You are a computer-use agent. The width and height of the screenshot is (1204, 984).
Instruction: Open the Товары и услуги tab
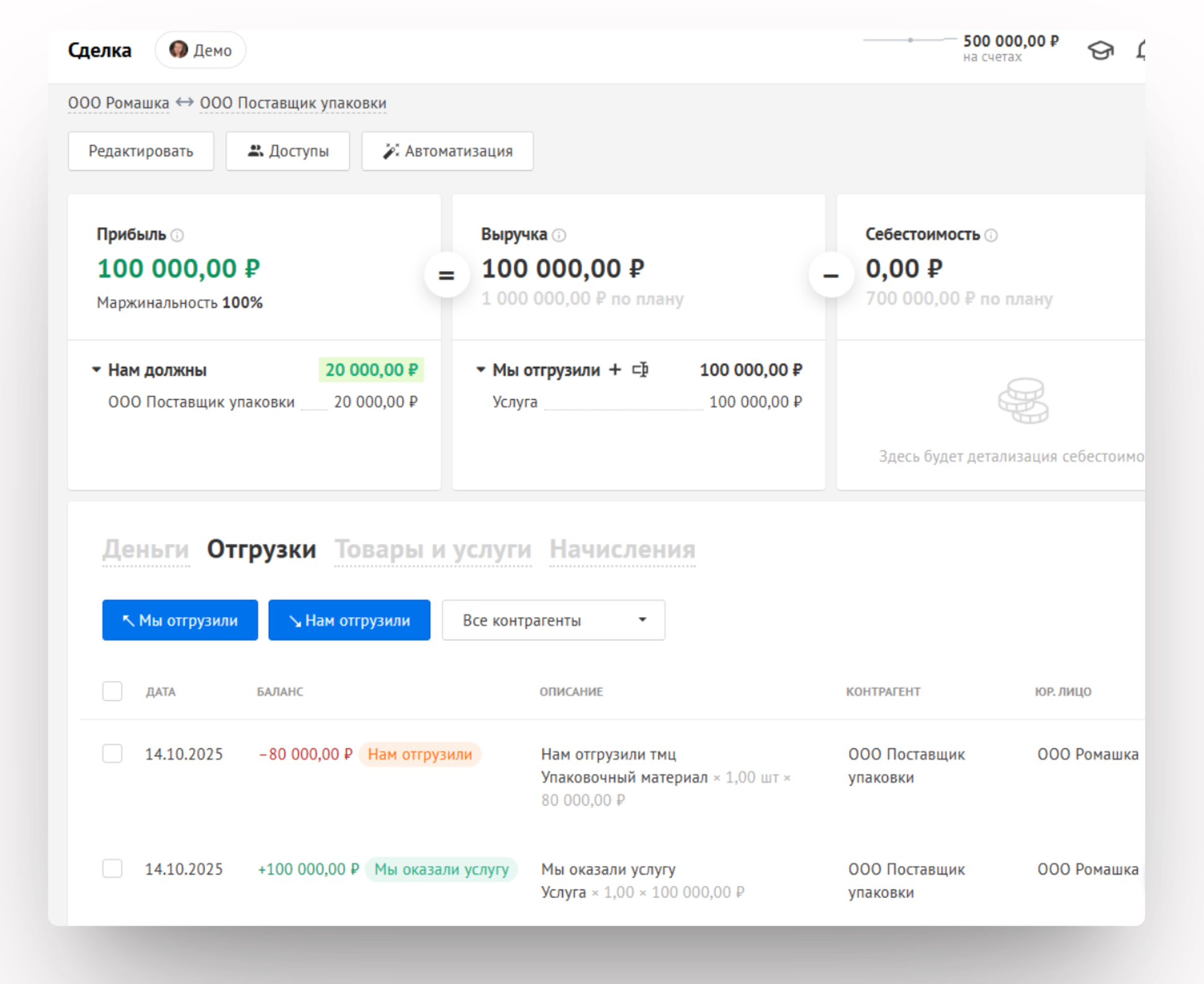coord(433,549)
